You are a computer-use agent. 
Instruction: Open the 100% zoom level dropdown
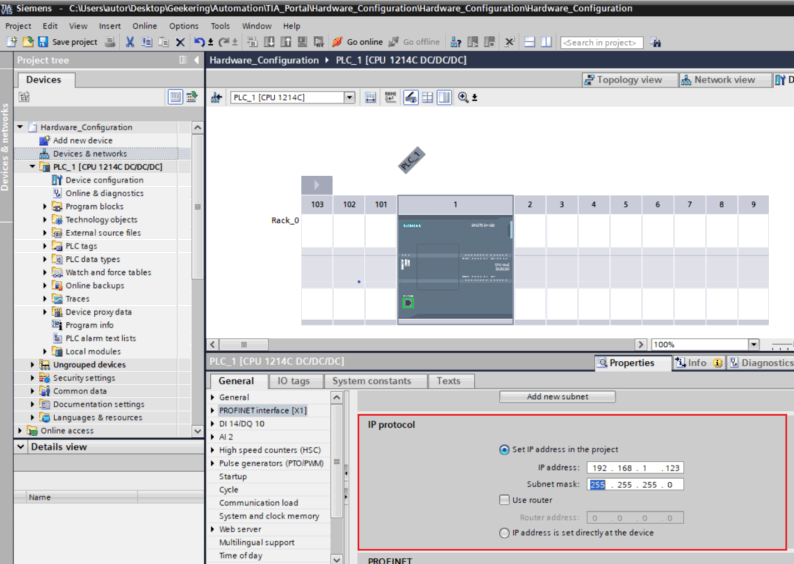(753, 344)
